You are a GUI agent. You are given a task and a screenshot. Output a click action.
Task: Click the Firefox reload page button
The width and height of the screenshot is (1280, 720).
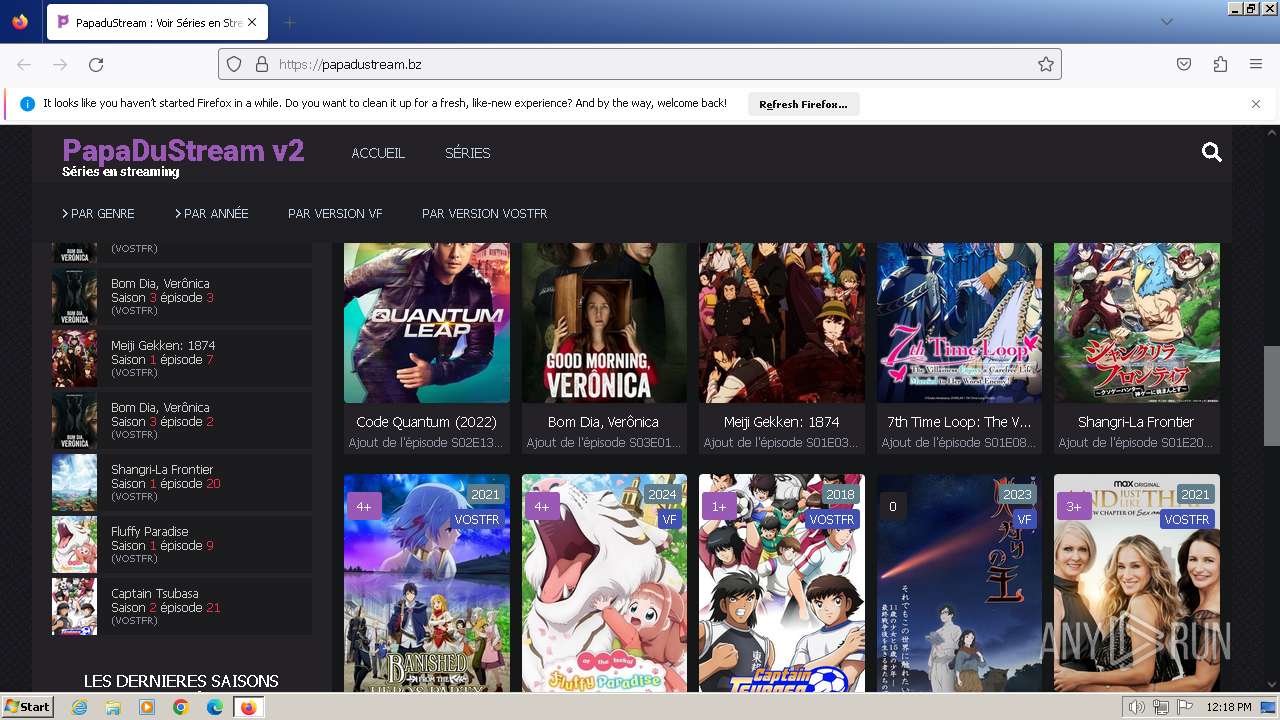[96, 64]
